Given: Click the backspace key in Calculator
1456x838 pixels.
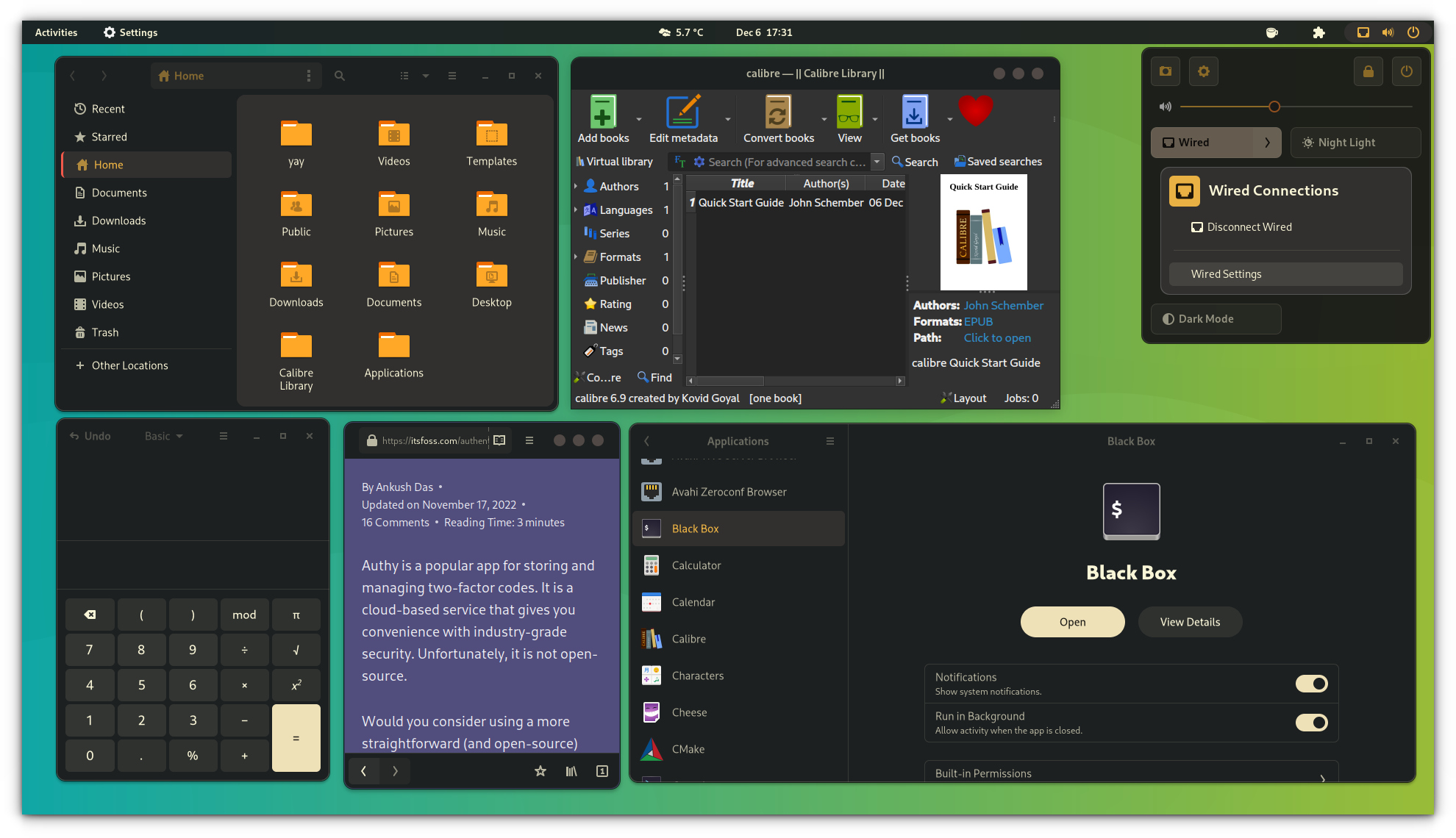Looking at the screenshot, I should (x=90, y=615).
